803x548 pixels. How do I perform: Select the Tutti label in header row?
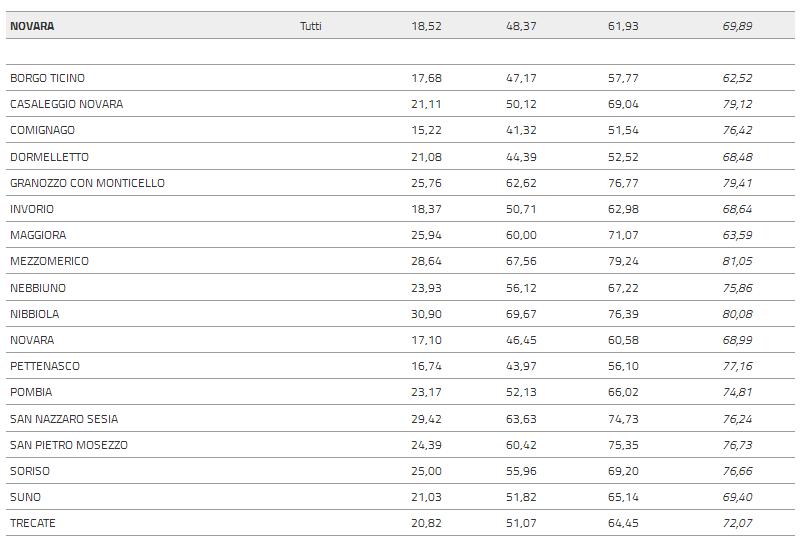click(x=311, y=26)
